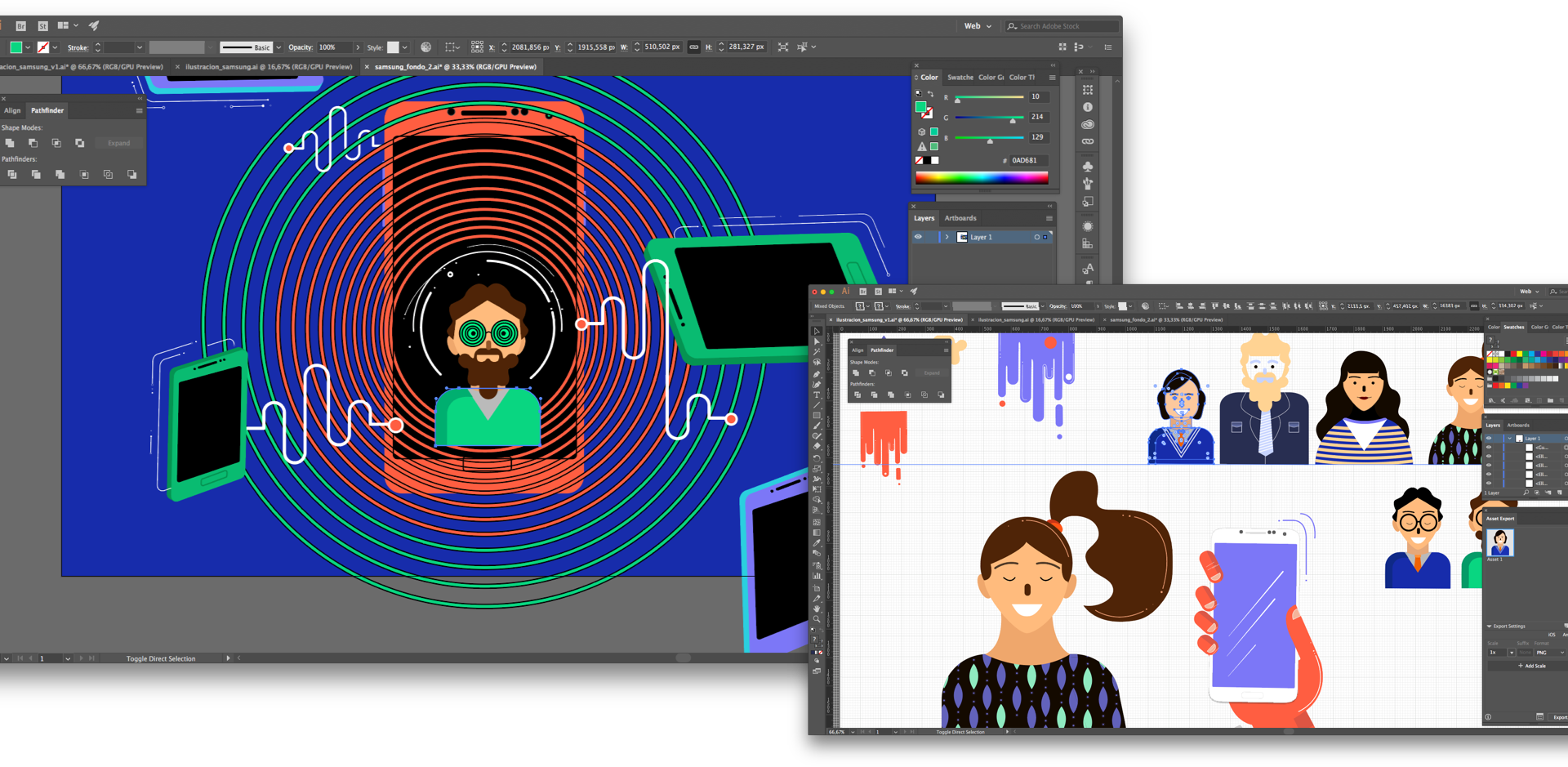Click the Recolor Artwork wheel icon
Viewport: 1568px width, 767px height.
[x=425, y=47]
